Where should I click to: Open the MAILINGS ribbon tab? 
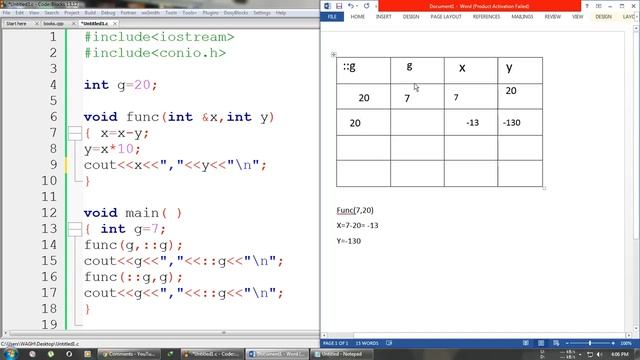[522, 17]
